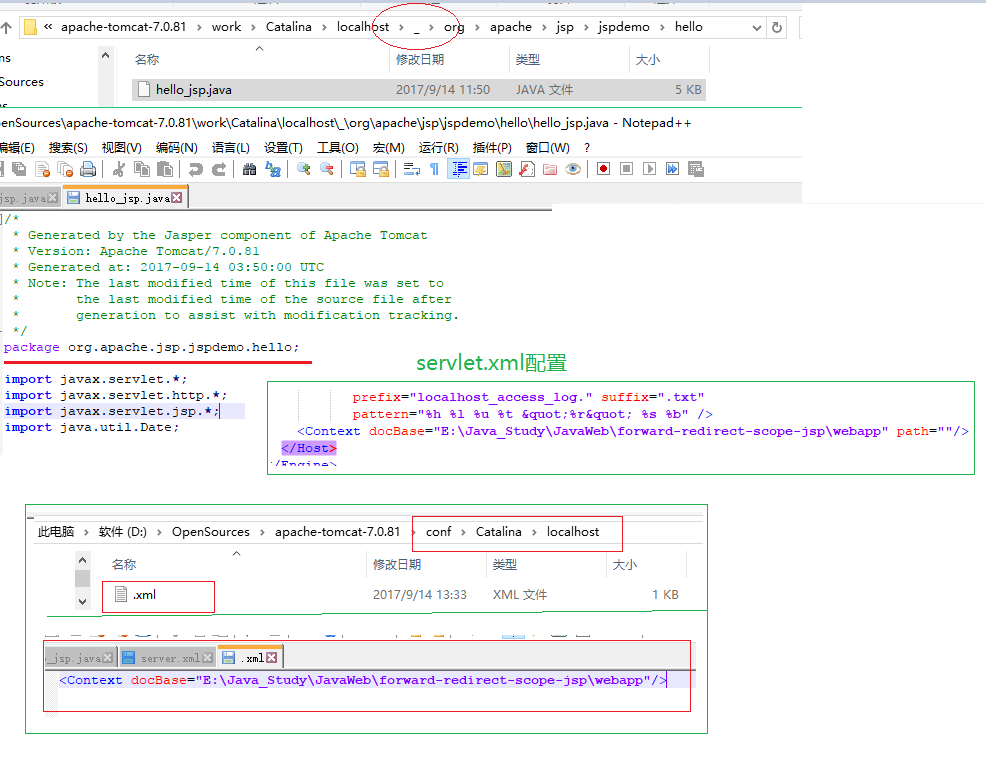This screenshot has width=986, height=767.
Task: Open the 语言(L) menu
Action: pos(231,148)
